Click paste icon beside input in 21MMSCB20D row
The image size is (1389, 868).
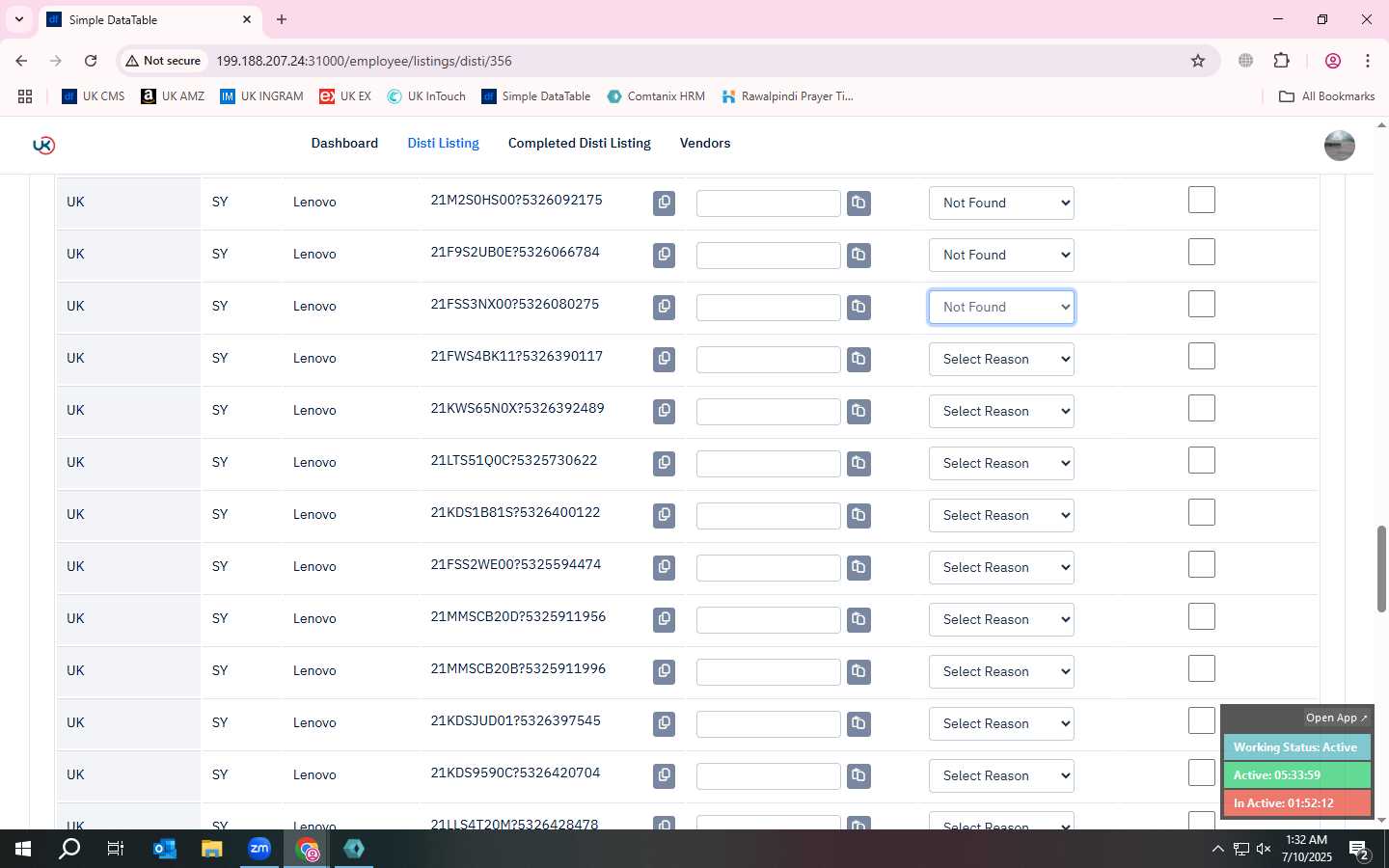click(858, 619)
